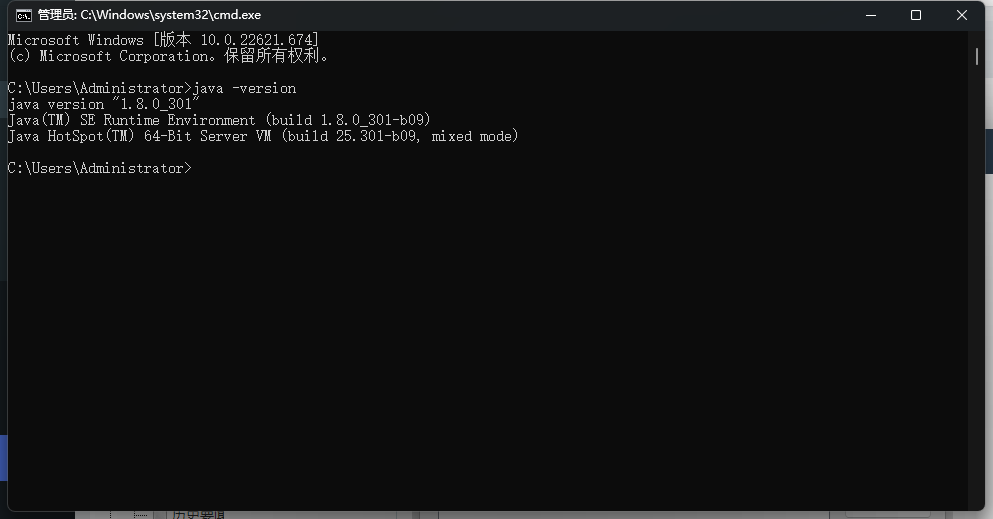Click the typed java -version command
This screenshot has width=993, height=519.
tap(244, 89)
